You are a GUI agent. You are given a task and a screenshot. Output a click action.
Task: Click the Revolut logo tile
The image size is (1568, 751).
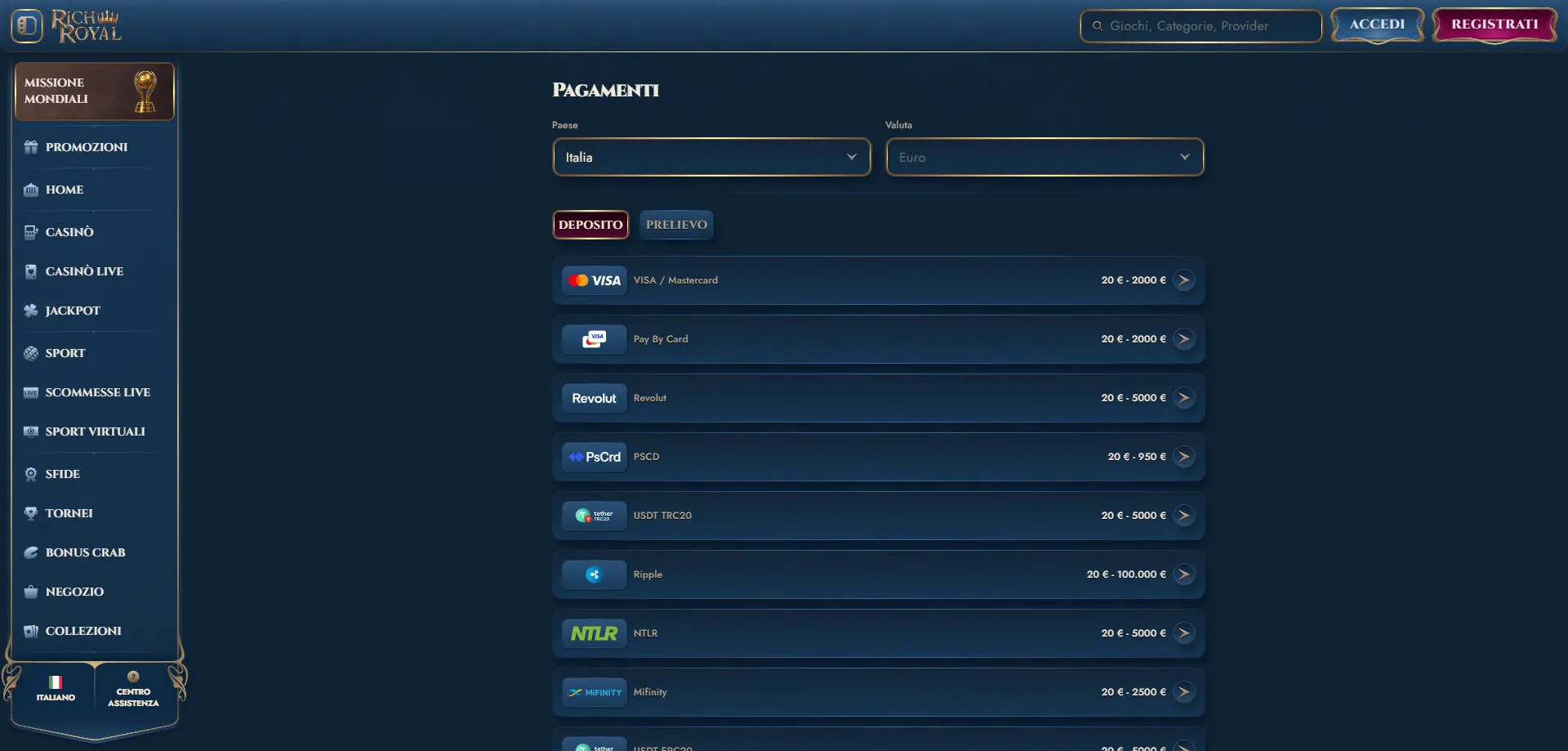(595, 398)
